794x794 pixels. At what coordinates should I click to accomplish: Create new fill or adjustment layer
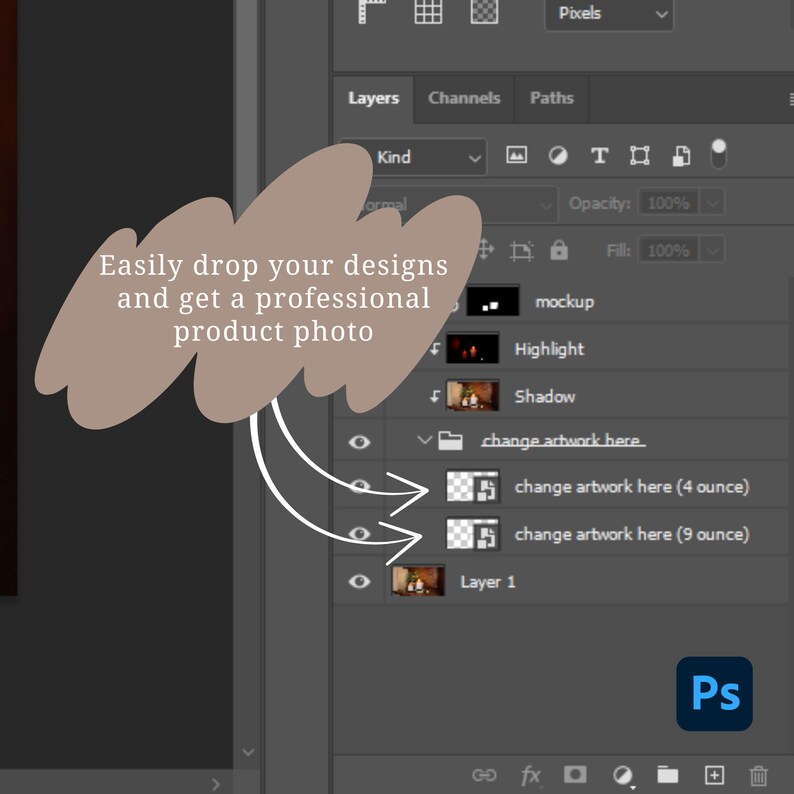pos(622,775)
